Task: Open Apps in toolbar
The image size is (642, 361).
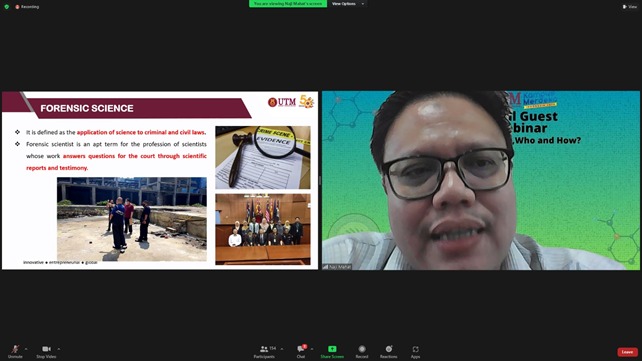Action: coord(415,352)
